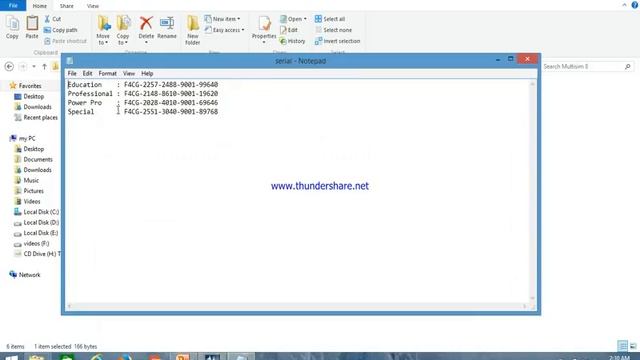Minimize the Notepad window

(498, 60)
